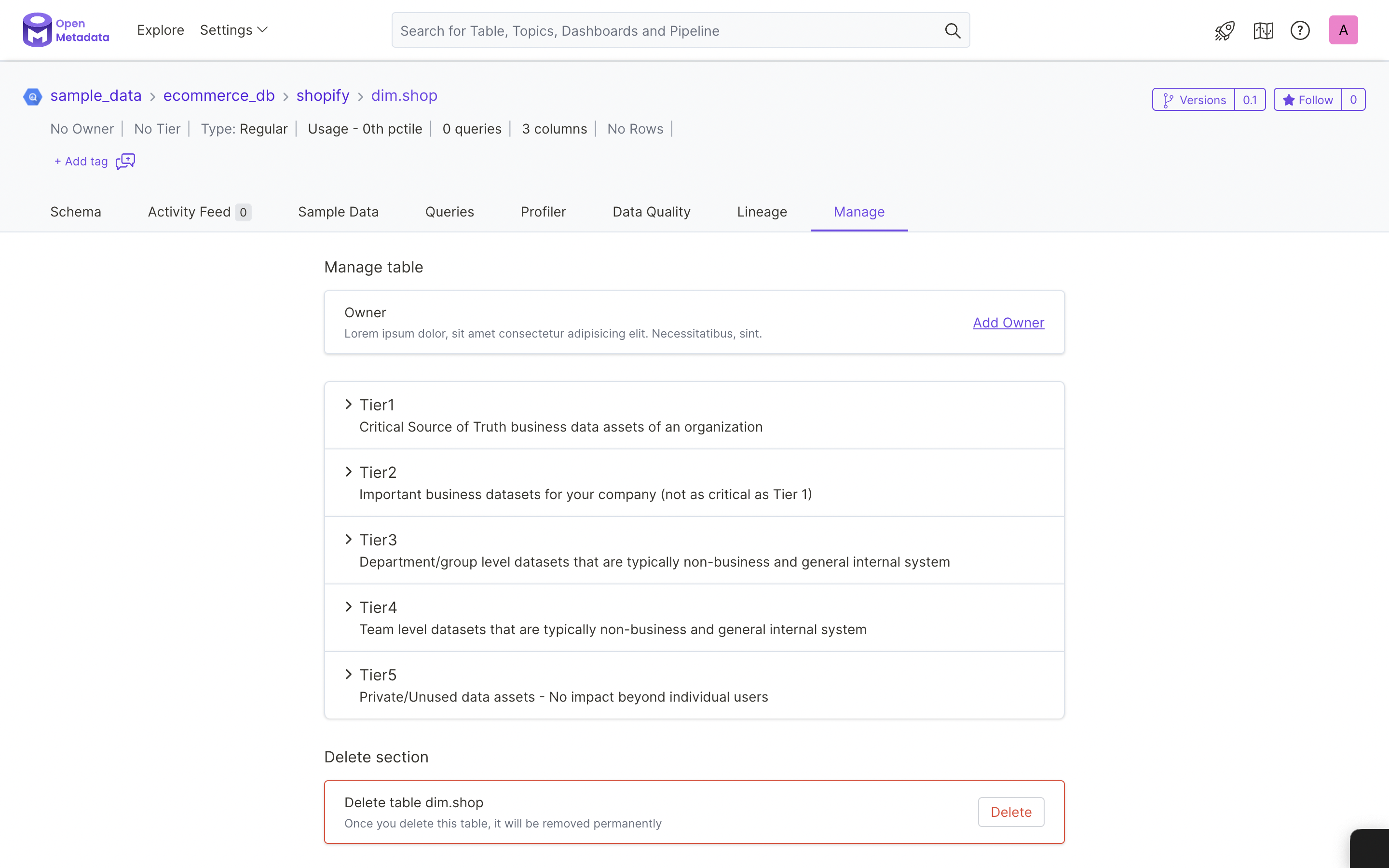
Task: Open the help question mark icon
Action: [x=1300, y=30]
